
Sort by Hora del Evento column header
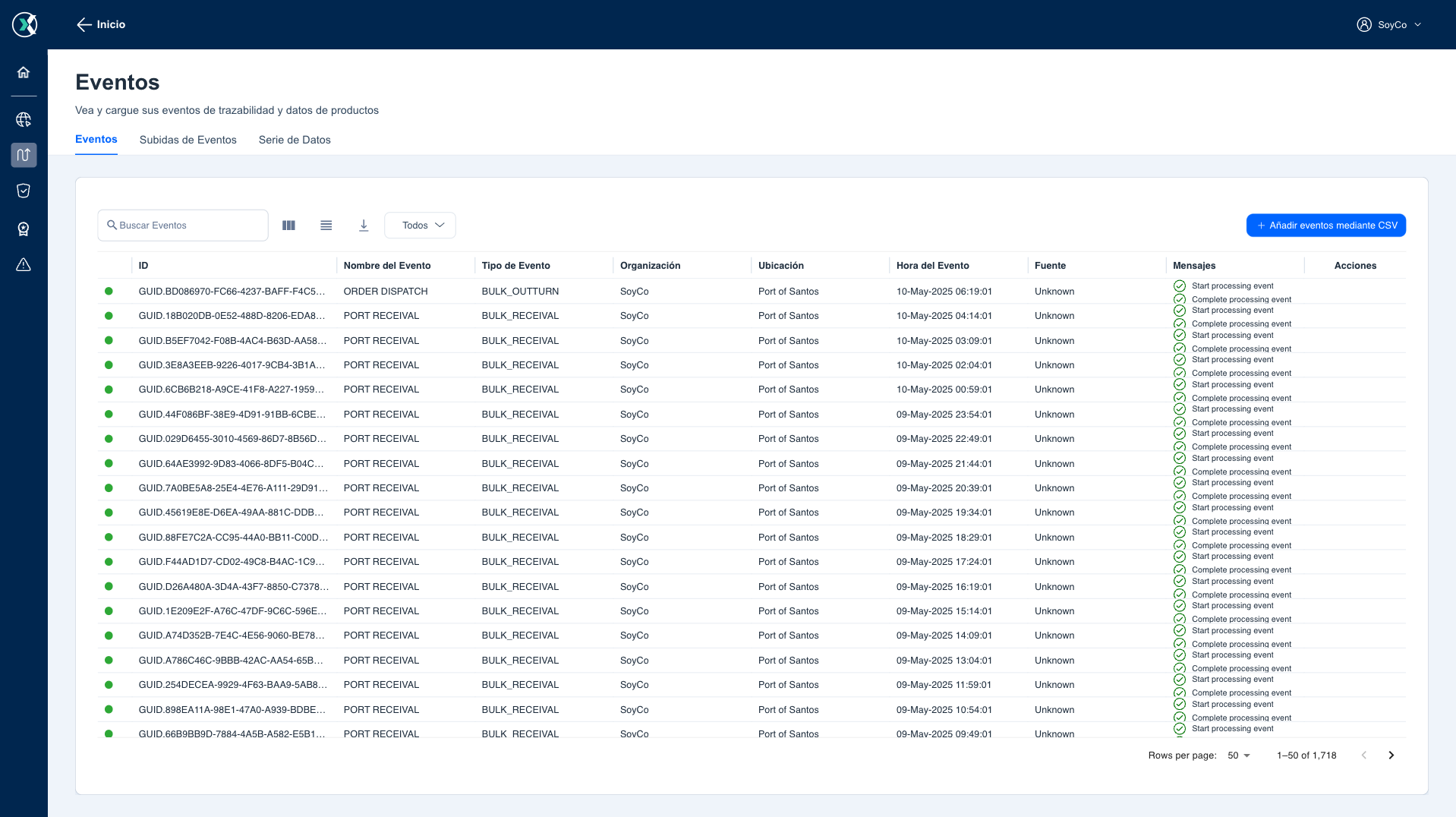933,266
